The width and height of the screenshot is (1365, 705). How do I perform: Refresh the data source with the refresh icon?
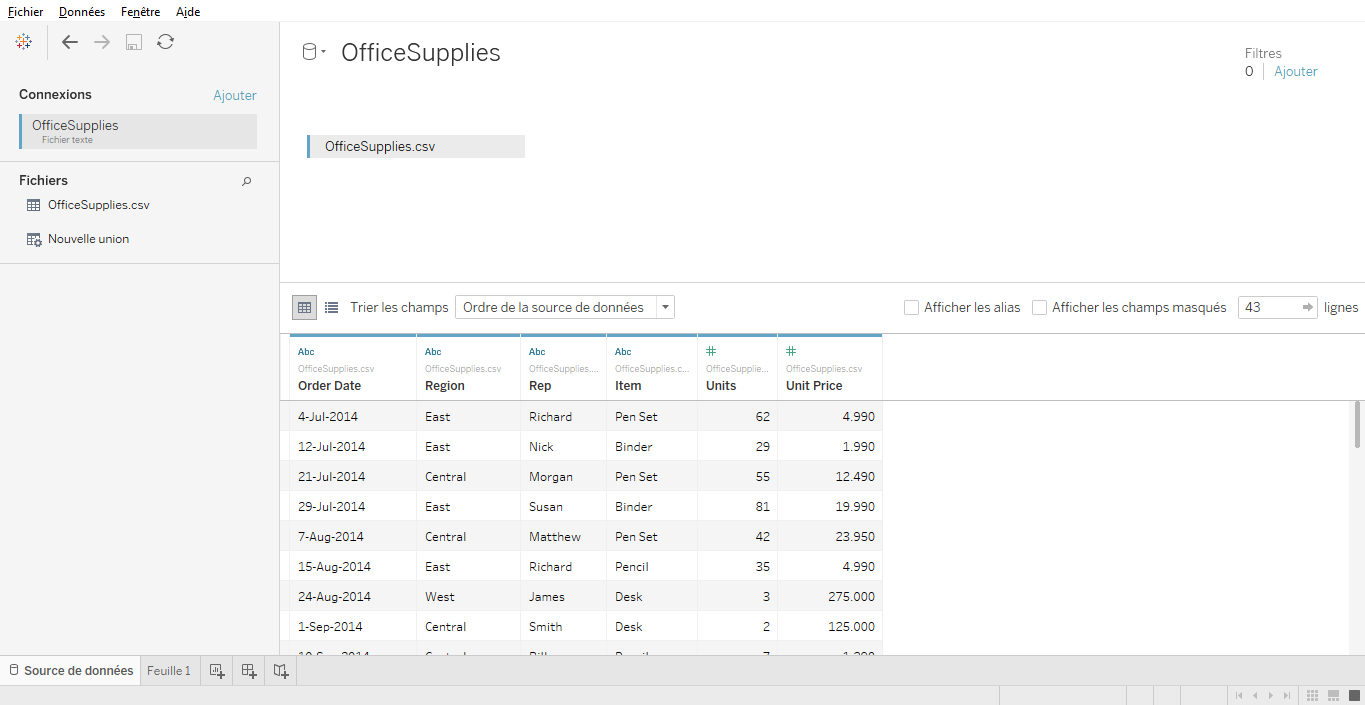pyautogui.click(x=165, y=42)
